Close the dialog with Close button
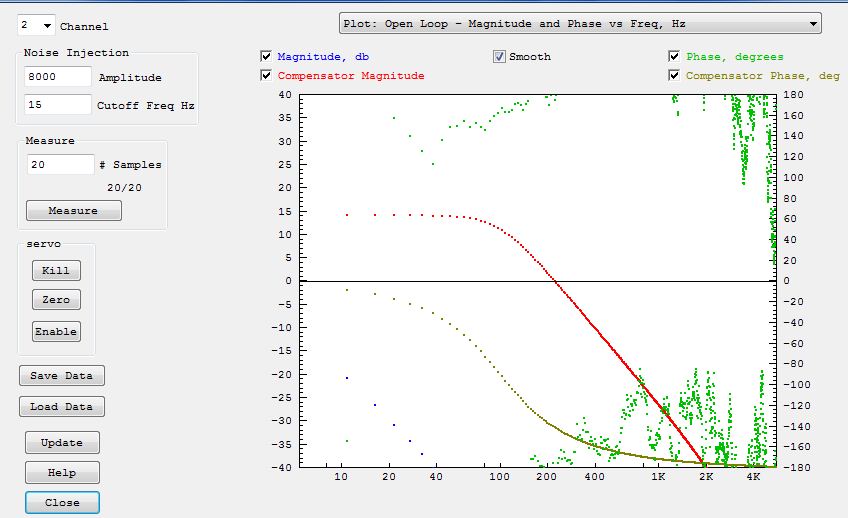This screenshot has width=848, height=518. (62, 502)
